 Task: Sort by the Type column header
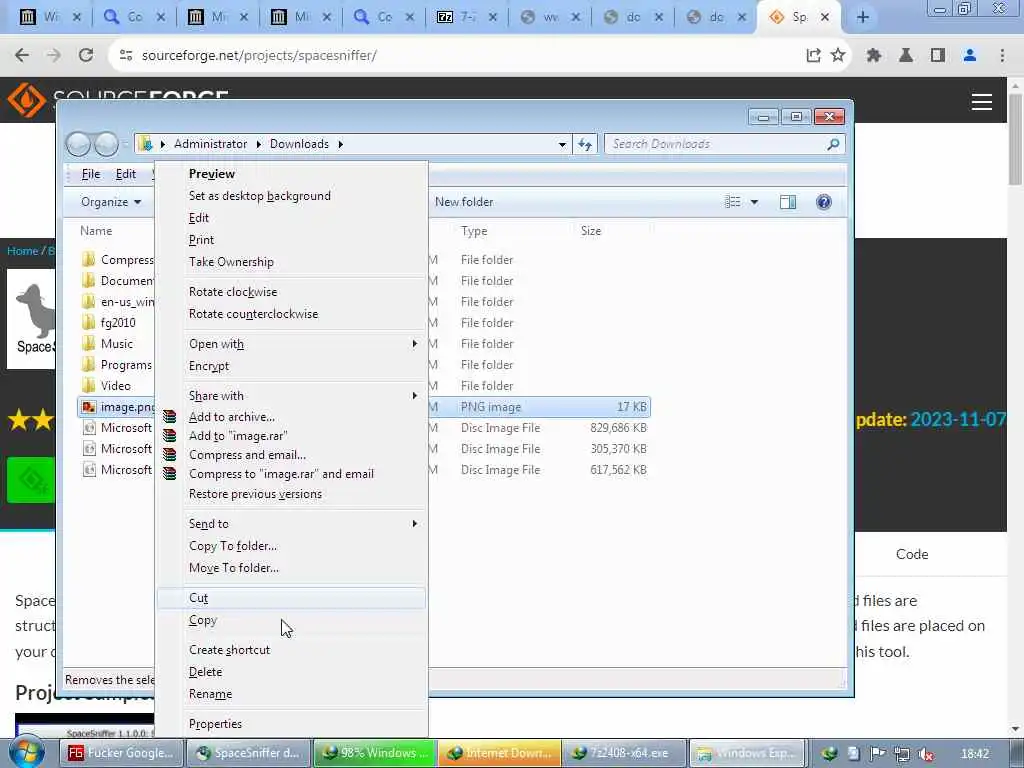(x=474, y=231)
